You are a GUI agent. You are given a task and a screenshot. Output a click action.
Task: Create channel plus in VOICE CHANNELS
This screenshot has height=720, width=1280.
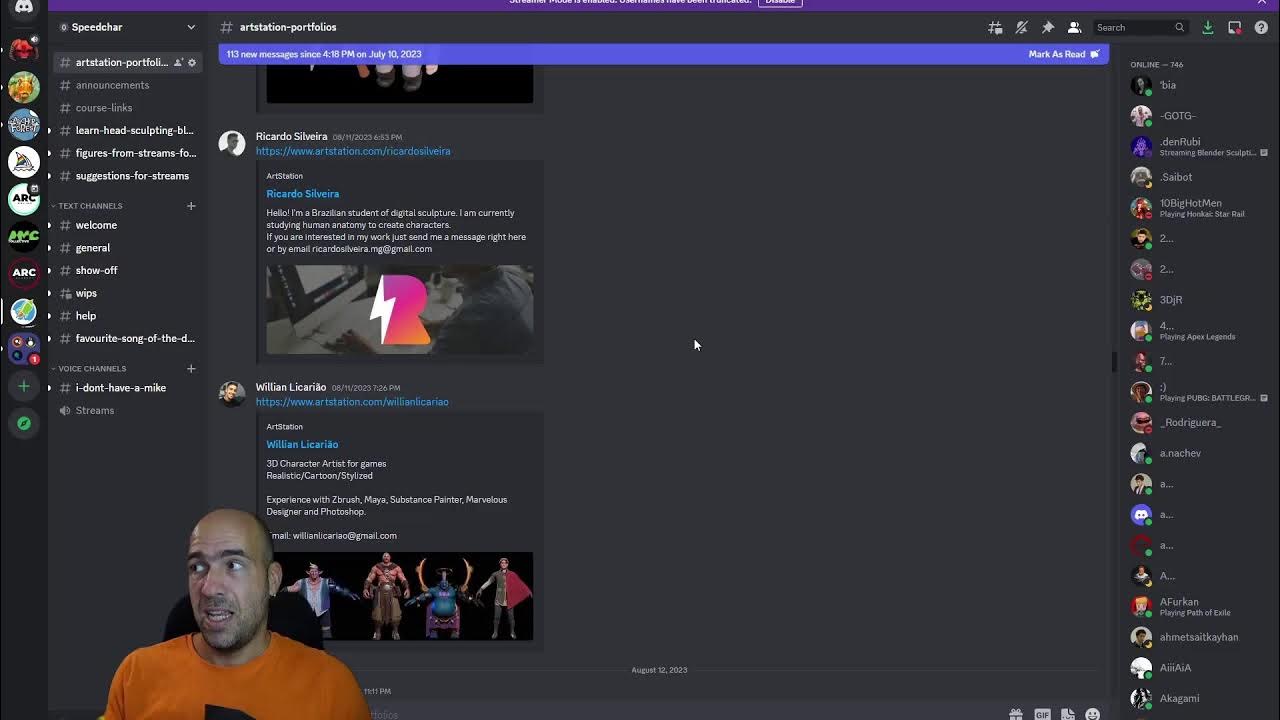191,369
